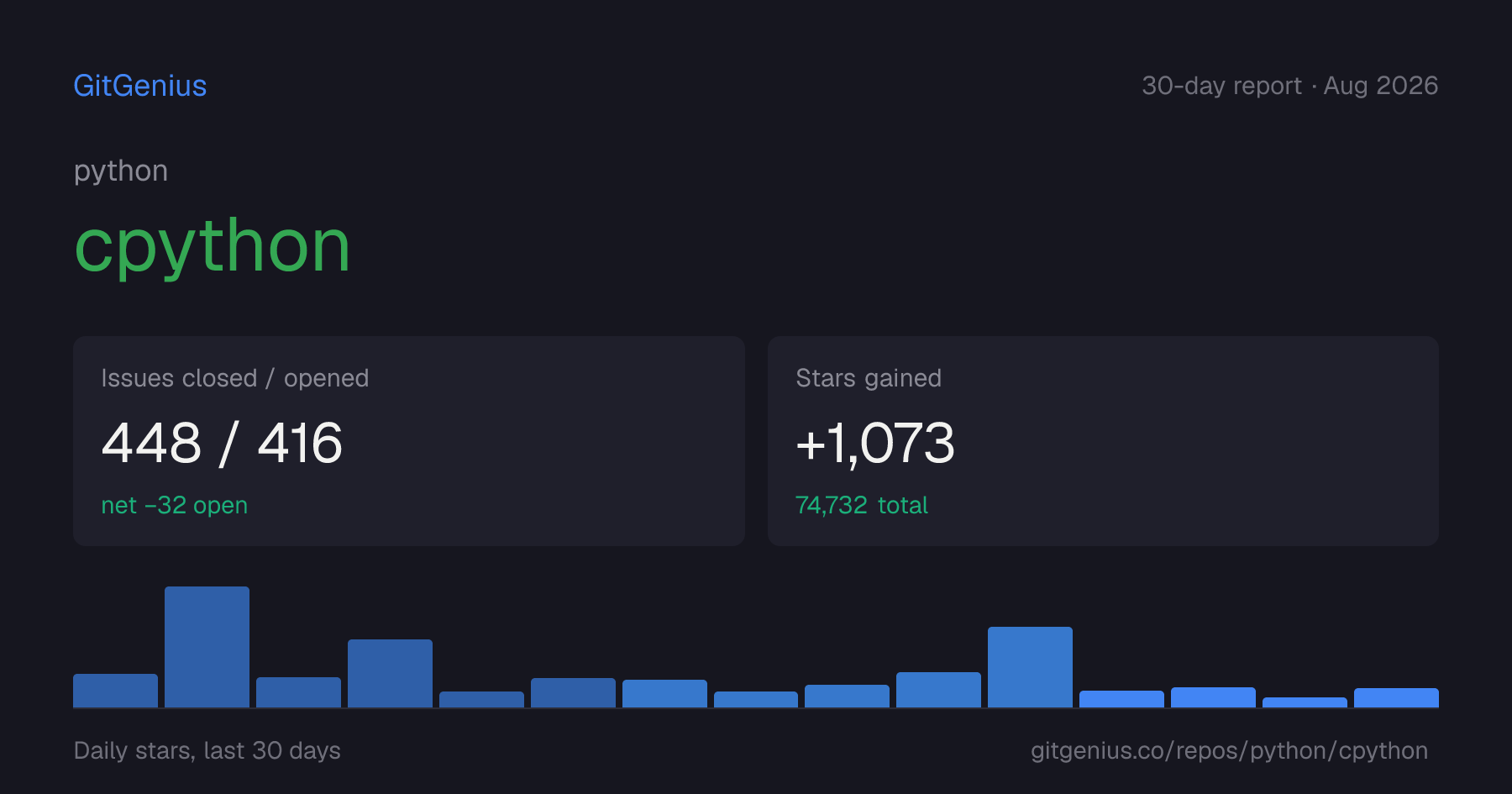Click the last bar of the daily stars chart
Screen dimensions: 1512x794
pos(1396,697)
